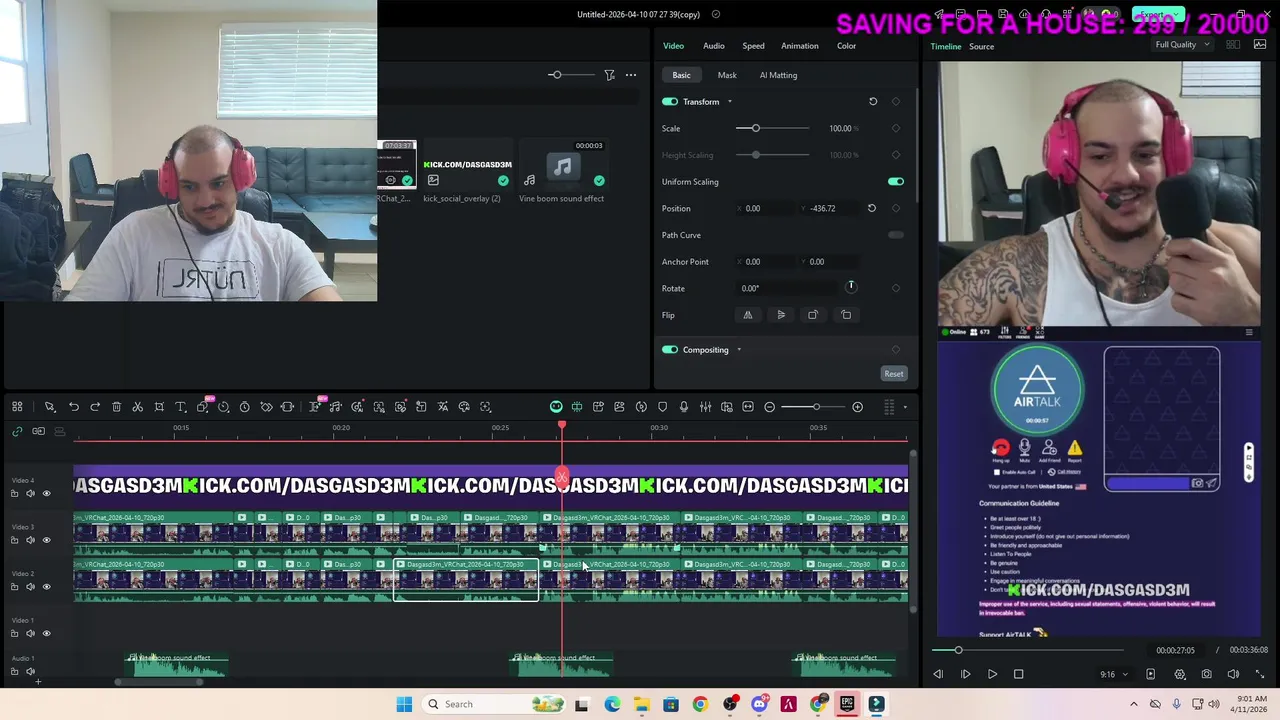
Task: Collapse the Transform section arrow
Action: point(729,102)
